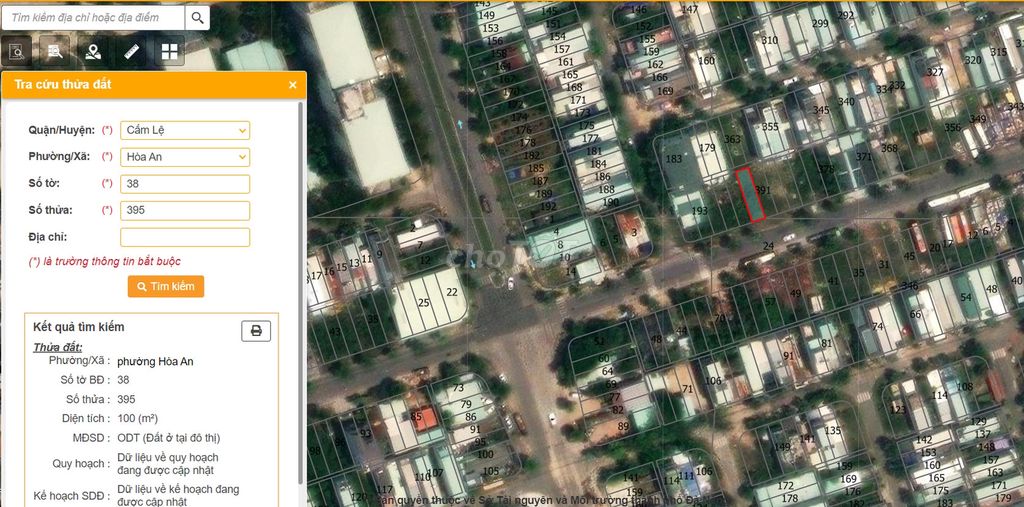Click parcel 299 on the map
This screenshot has width=1024, height=507.
(x=820, y=24)
